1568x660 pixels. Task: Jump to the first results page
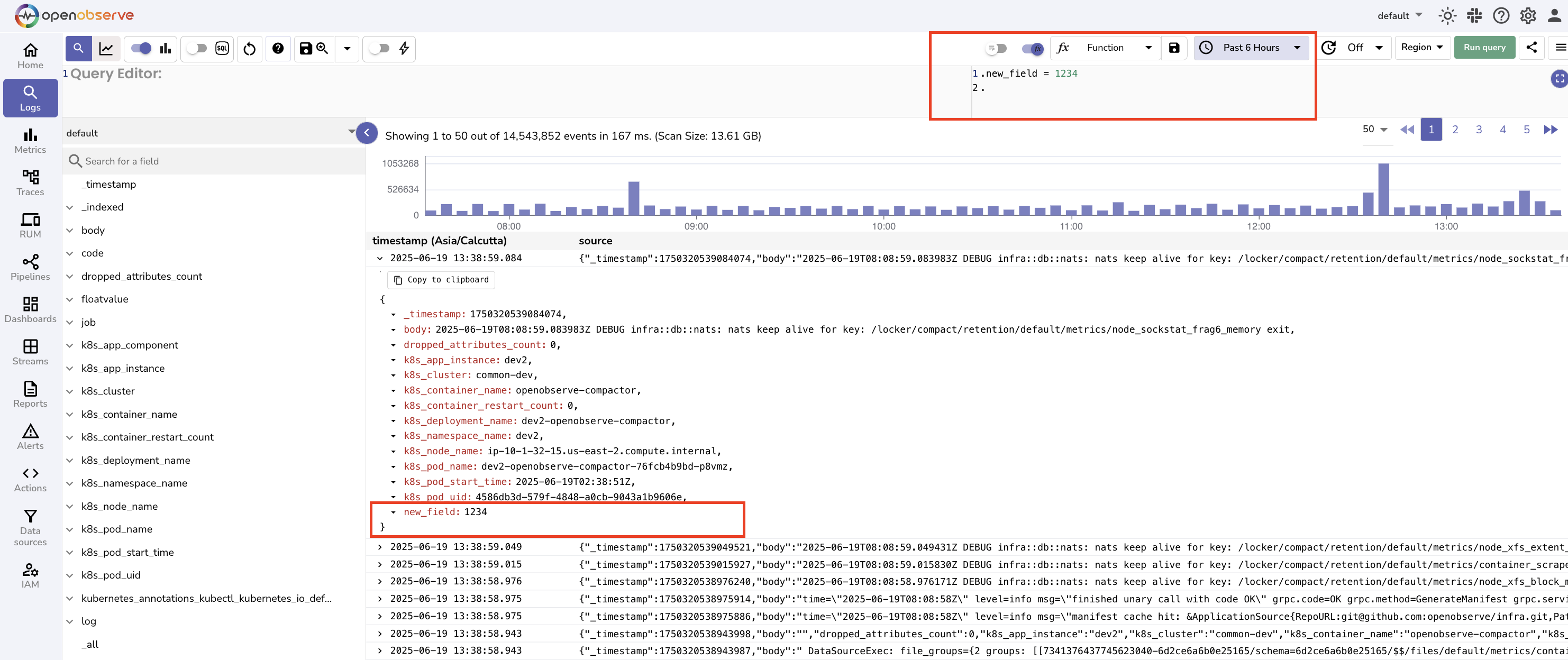(x=1407, y=130)
